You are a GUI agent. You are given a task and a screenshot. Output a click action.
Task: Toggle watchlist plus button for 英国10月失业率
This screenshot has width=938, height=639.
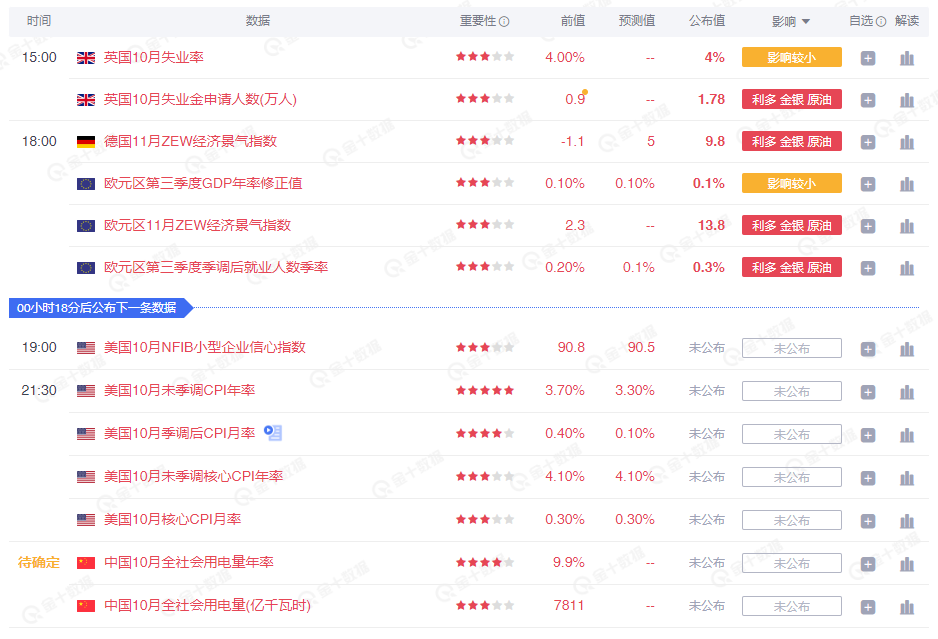coord(868,57)
